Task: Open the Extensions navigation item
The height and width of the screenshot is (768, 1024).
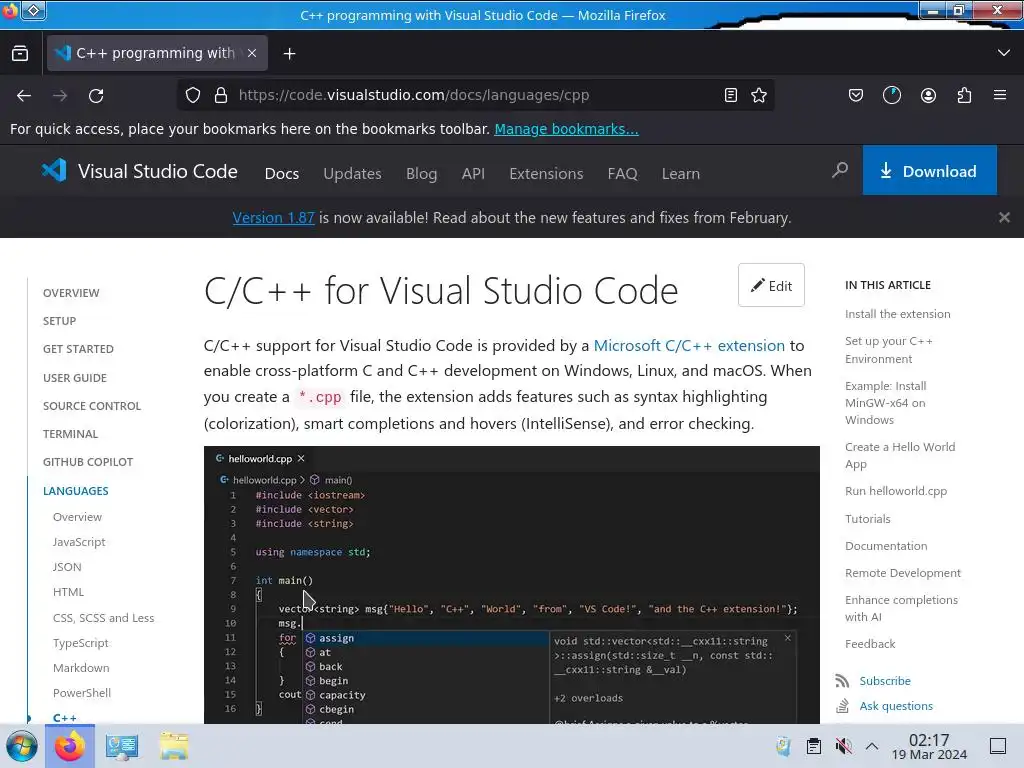Action: point(546,174)
